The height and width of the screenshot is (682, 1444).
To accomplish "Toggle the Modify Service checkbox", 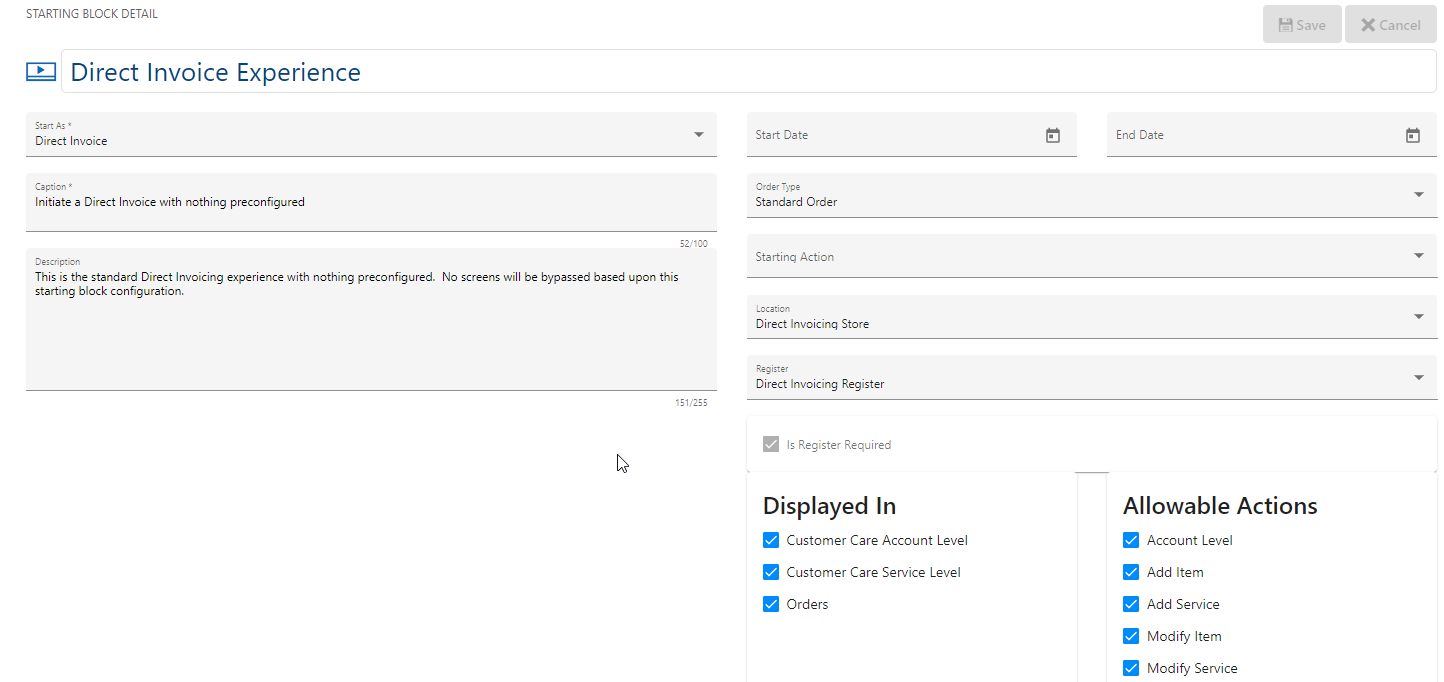I will (1131, 668).
